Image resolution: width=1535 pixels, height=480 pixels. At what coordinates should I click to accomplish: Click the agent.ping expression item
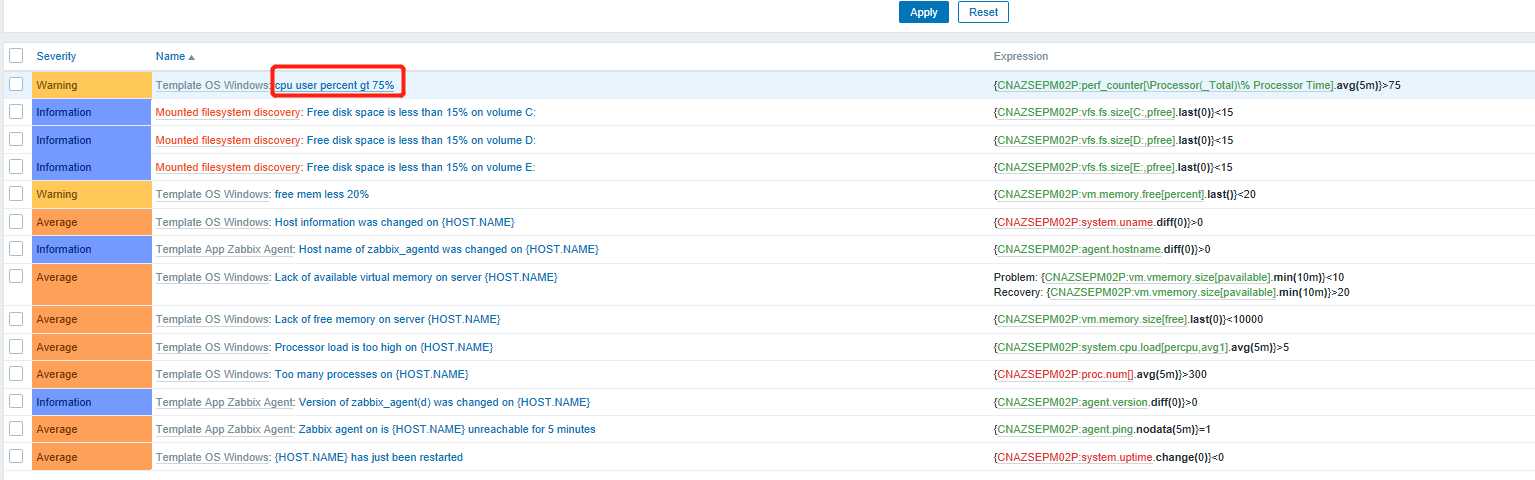click(1066, 429)
